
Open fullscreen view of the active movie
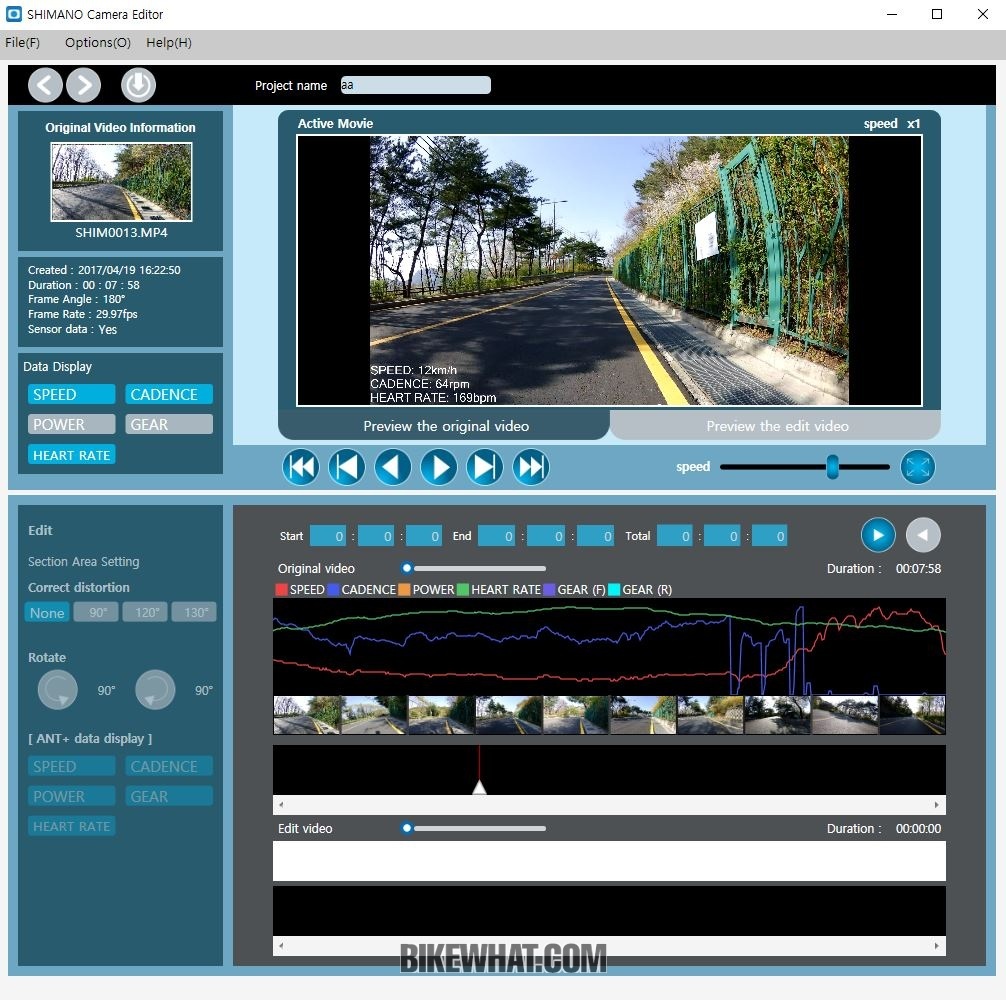[917, 467]
